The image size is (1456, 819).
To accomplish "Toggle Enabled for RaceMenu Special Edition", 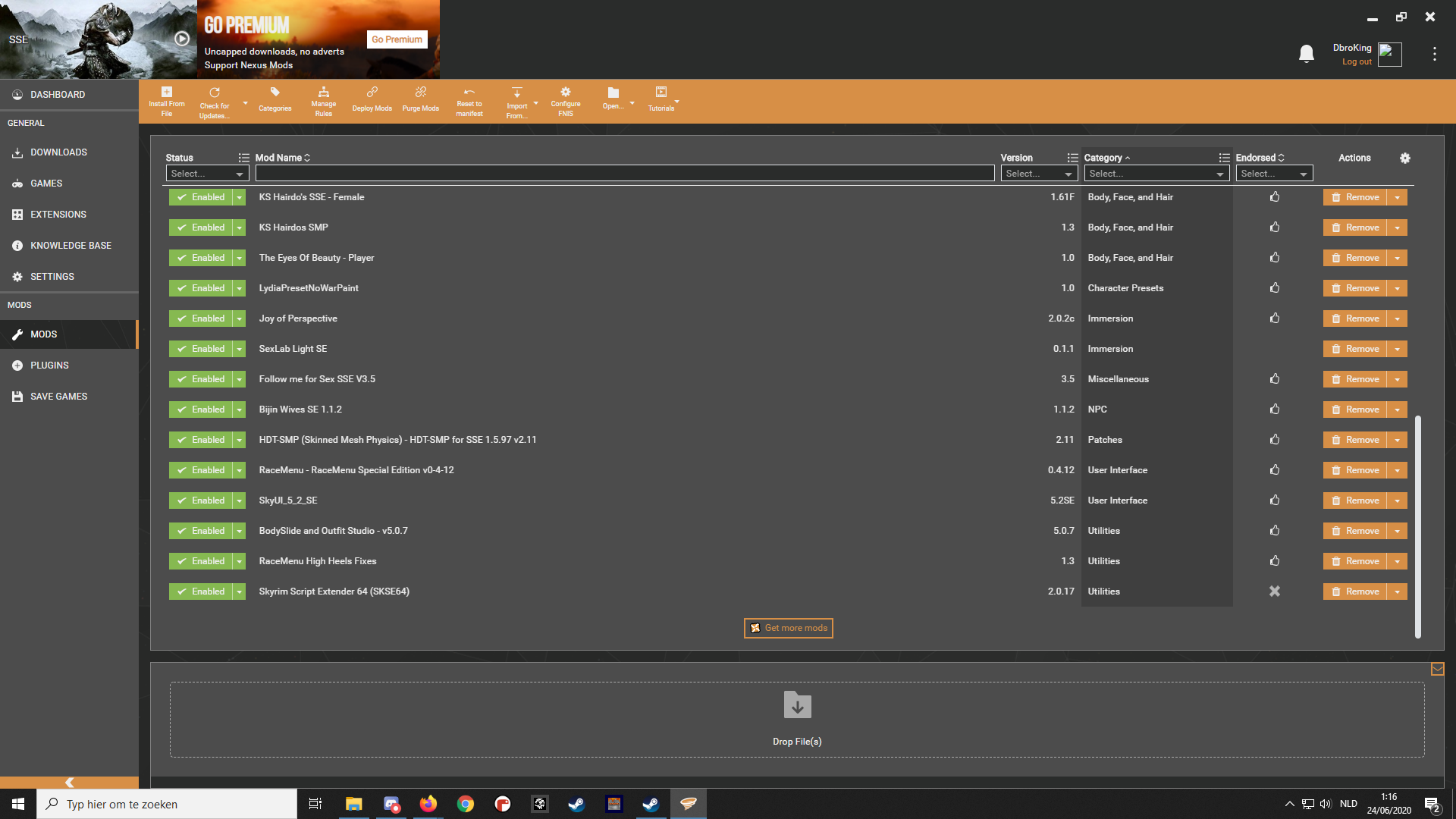I will [x=201, y=470].
